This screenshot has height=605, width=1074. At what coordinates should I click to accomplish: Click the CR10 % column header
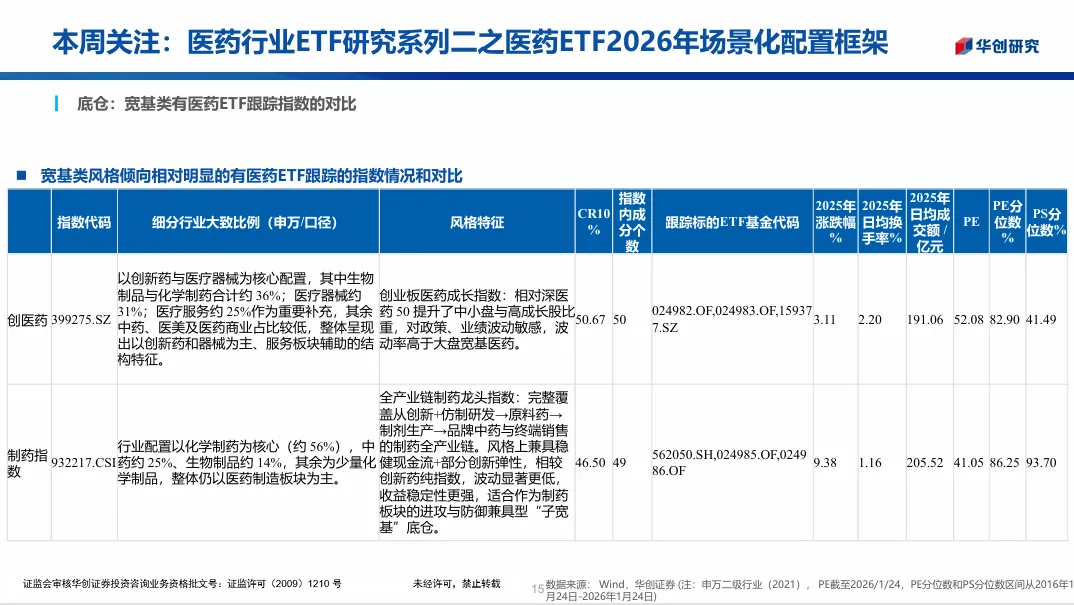point(593,221)
